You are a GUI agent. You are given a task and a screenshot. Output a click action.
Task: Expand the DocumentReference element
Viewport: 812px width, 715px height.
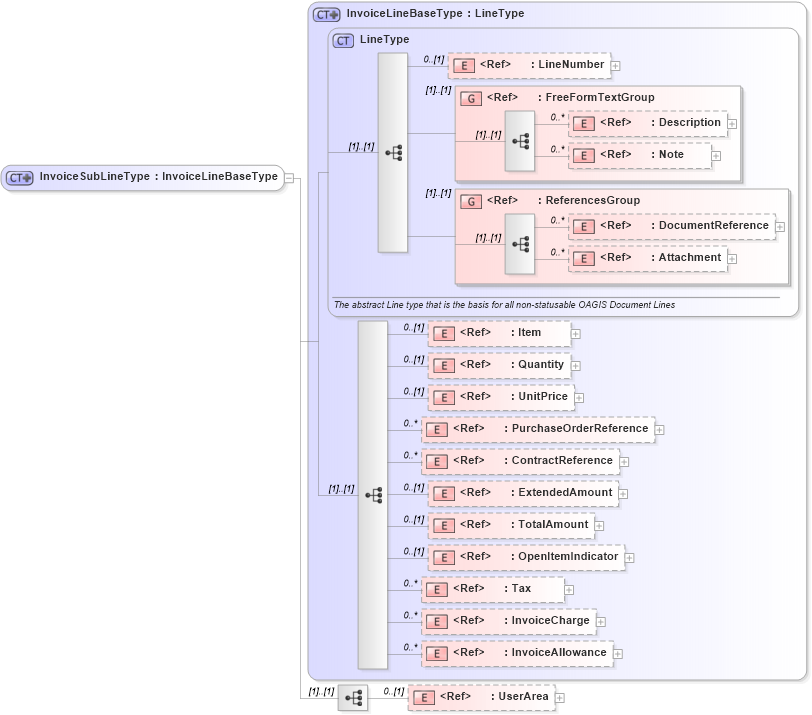click(779, 226)
